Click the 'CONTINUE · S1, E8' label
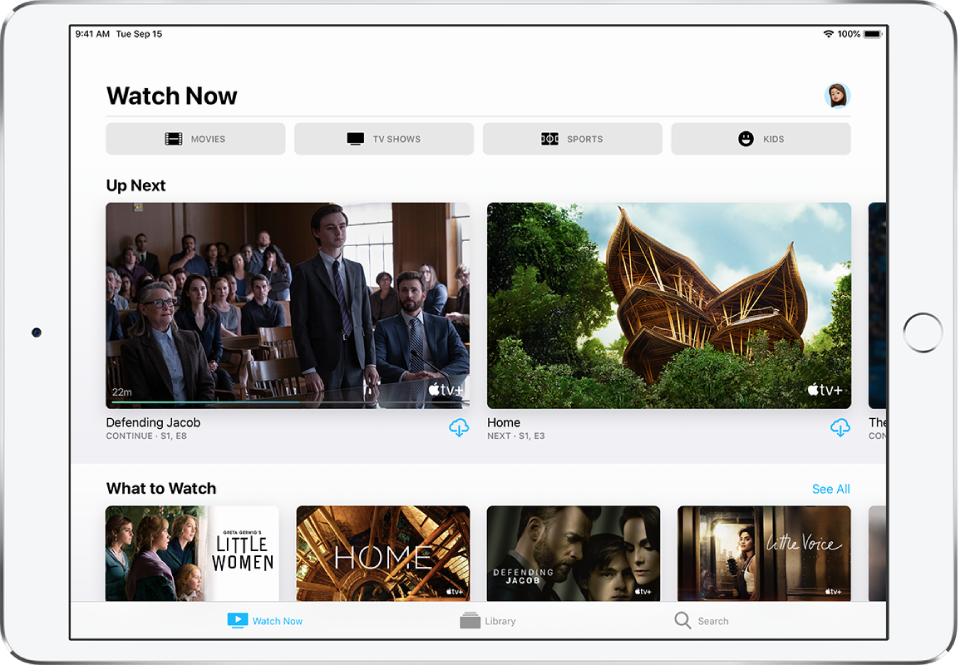Viewport: 960px width, 665px height. click(x=146, y=436)
